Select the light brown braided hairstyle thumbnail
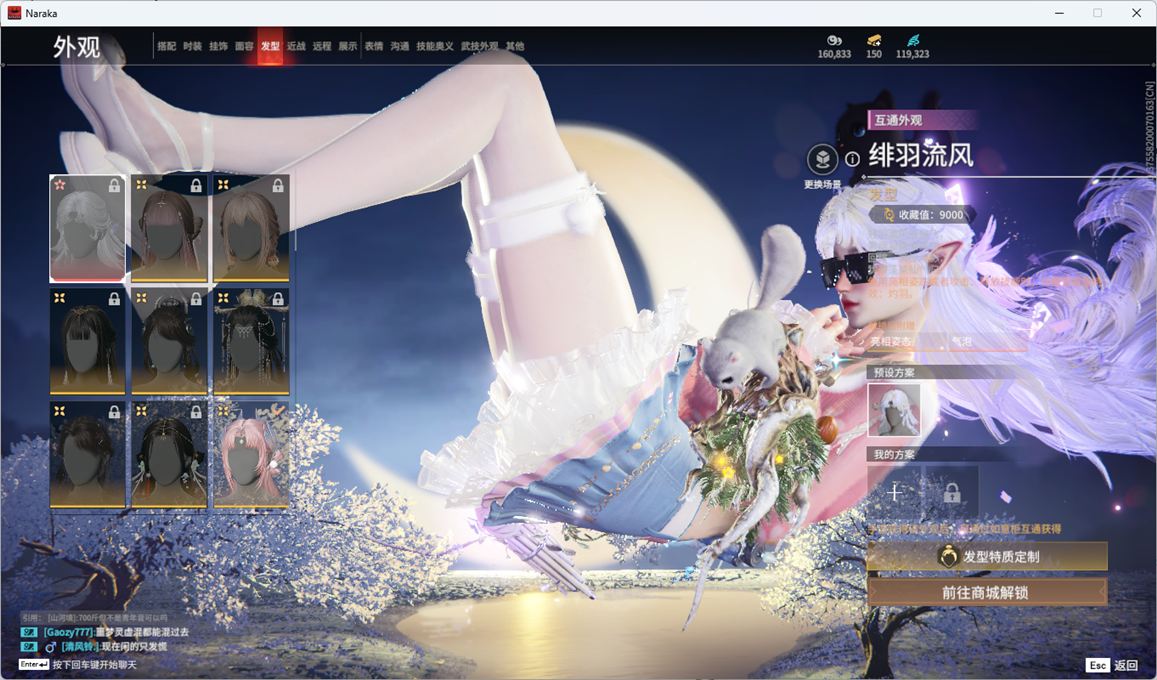This screenshot has height=680, width=1157. [251, 229]
